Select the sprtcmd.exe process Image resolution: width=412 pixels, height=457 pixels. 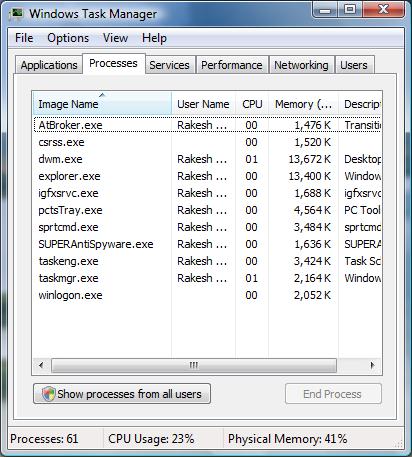tap(207, 227)
